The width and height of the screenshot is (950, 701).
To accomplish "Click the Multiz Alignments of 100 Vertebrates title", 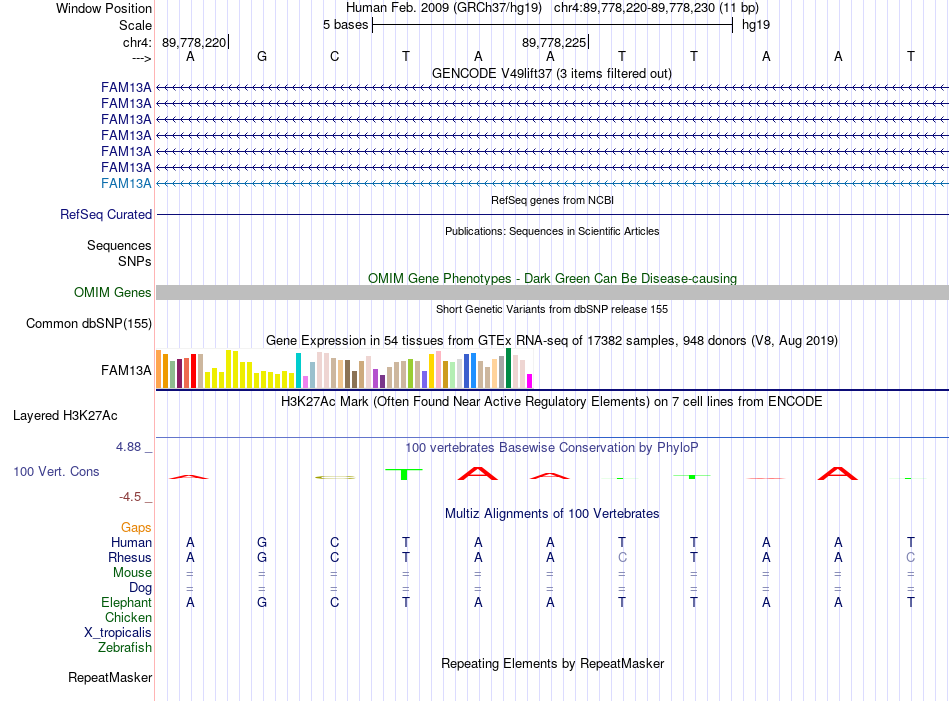I will [552, 514].
